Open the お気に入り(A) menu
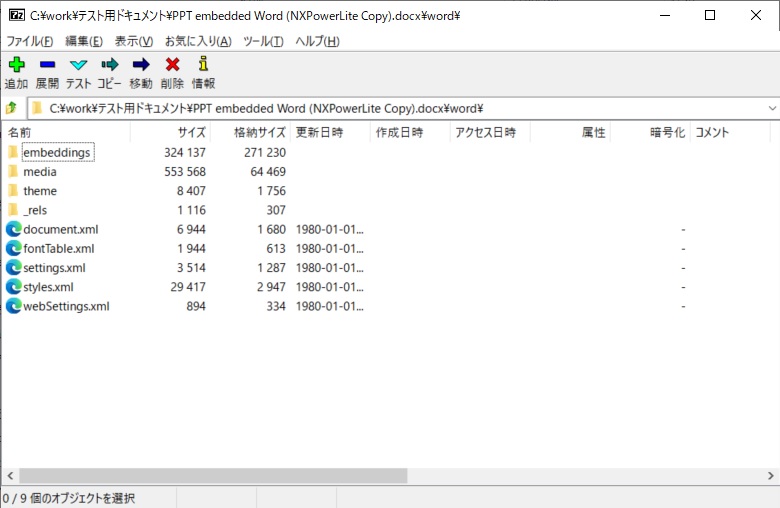 tap(198, 41)
